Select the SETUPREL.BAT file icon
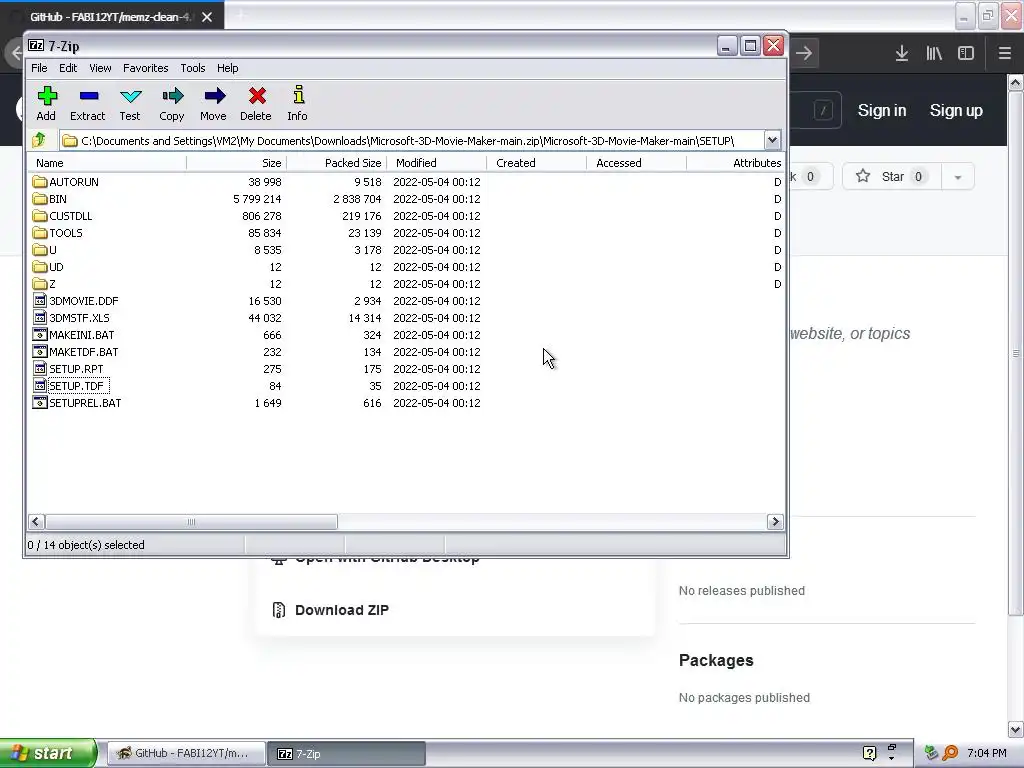 (x=40, y=402)
